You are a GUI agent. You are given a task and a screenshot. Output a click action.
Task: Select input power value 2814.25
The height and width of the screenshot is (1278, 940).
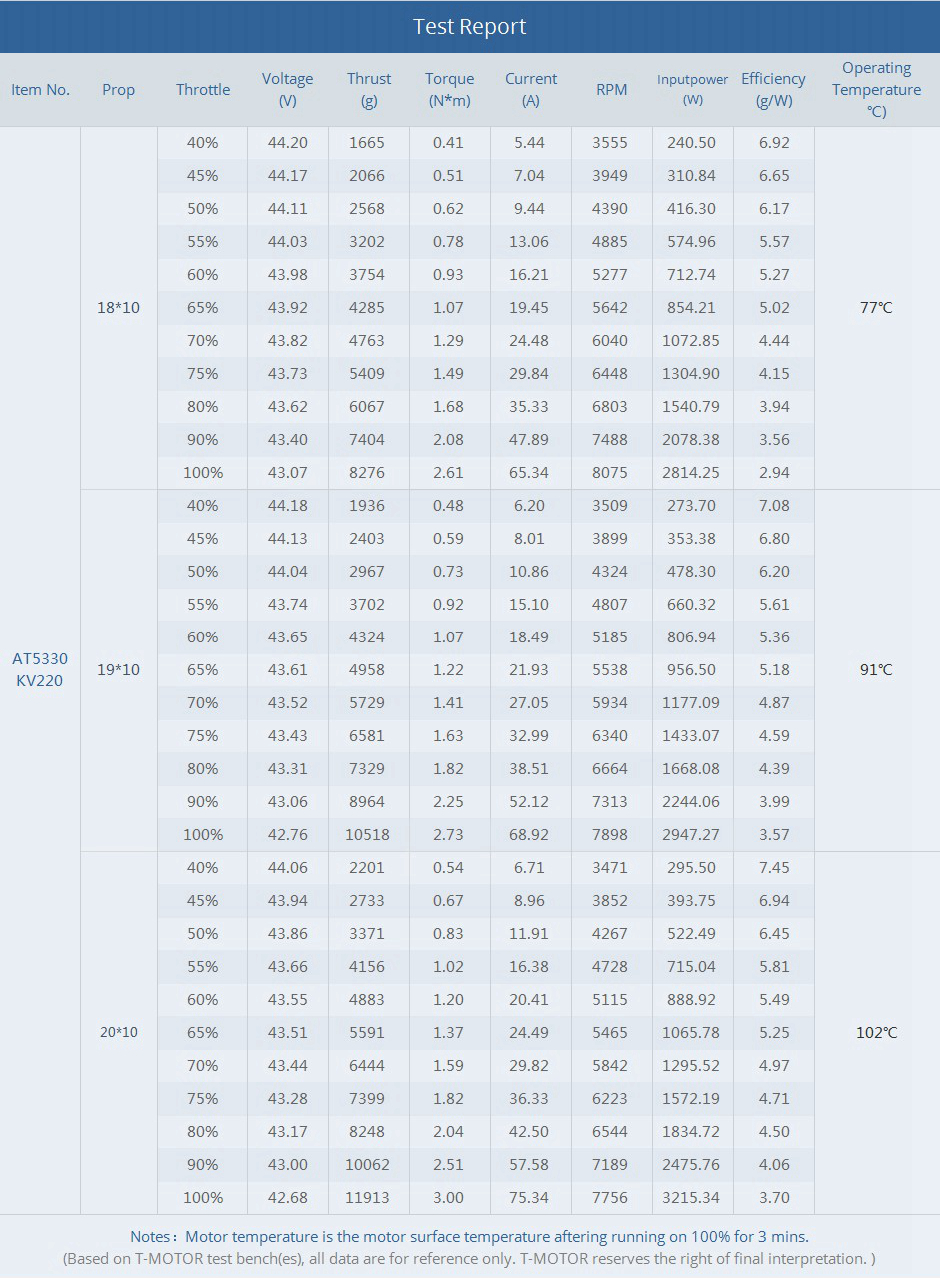[x=691, y=472]
